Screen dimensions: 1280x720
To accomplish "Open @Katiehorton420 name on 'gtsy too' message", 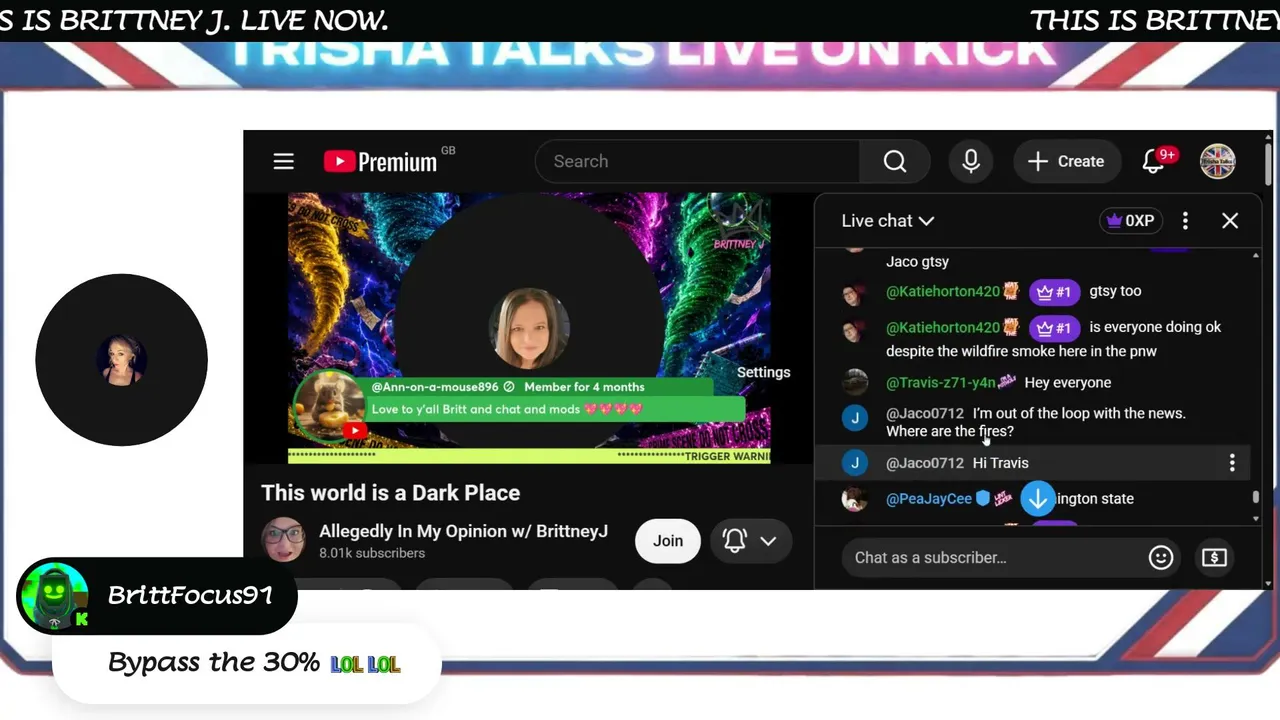I will pyautogui.click(x=943, y=291).
